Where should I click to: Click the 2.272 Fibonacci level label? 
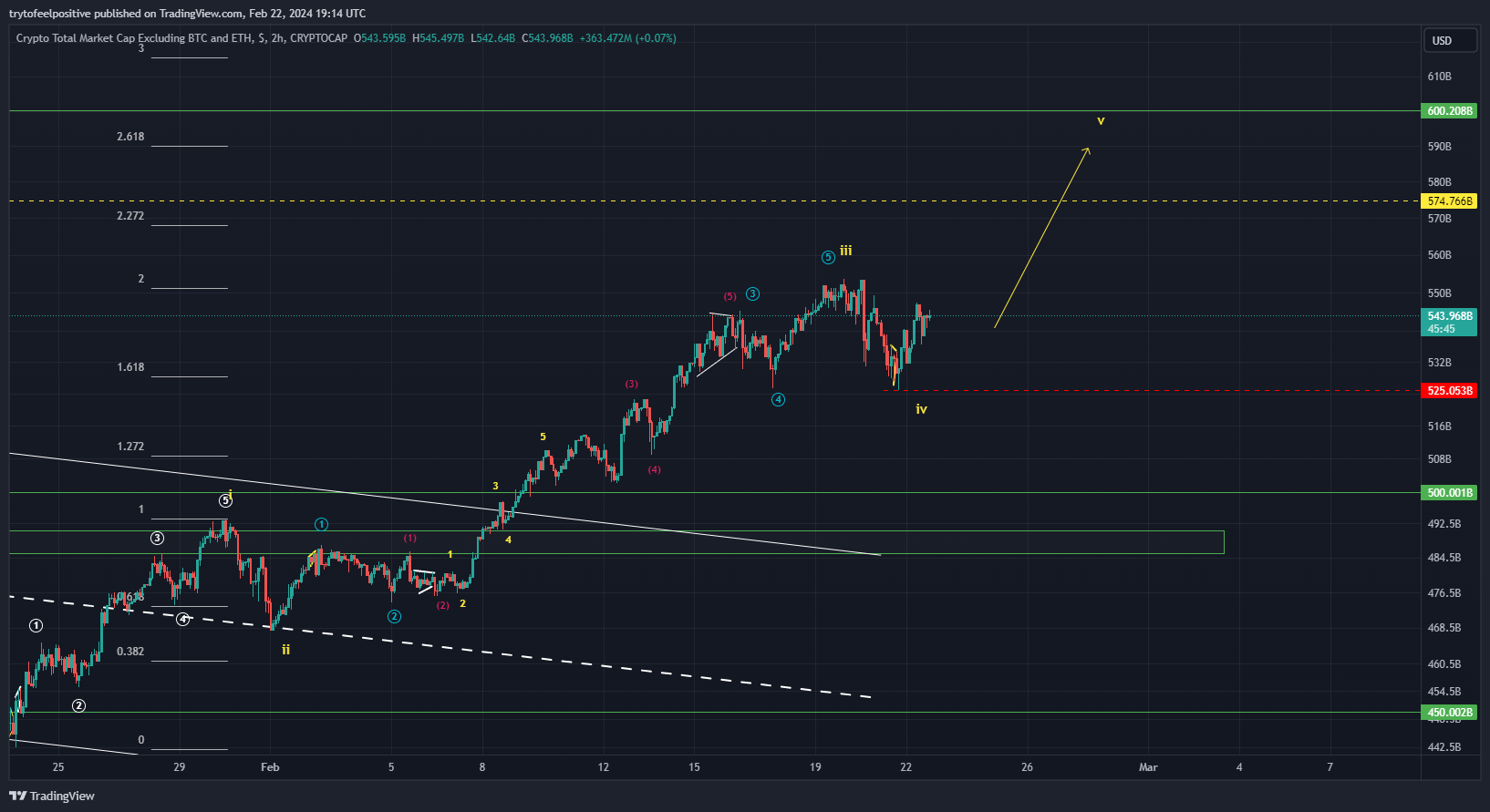(130, 216)
